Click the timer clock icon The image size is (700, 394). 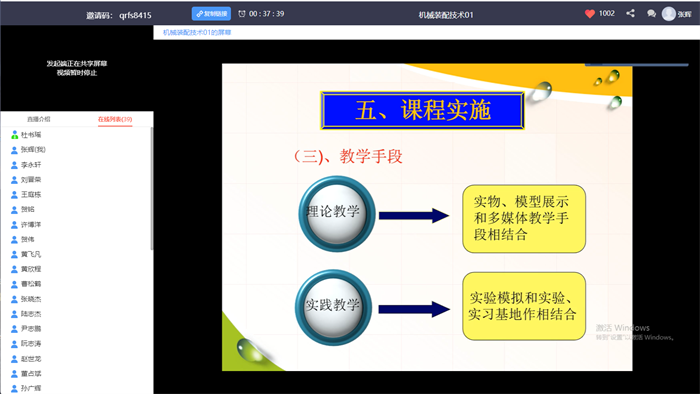(x=242, y=14)
